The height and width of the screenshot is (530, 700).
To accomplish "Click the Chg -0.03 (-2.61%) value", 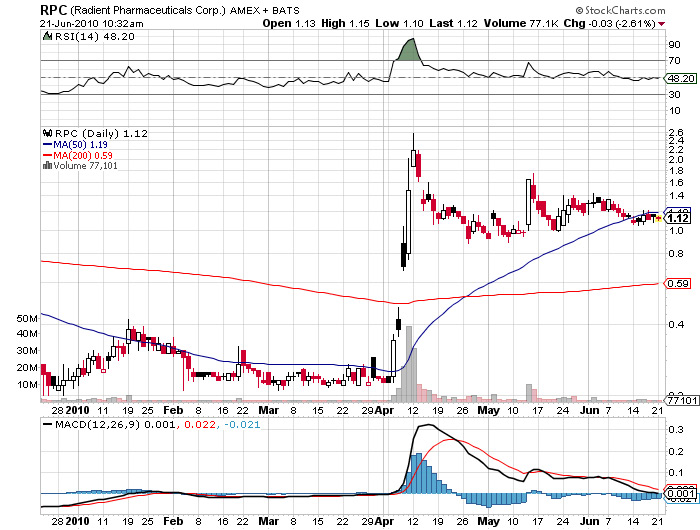I will 609,24.
